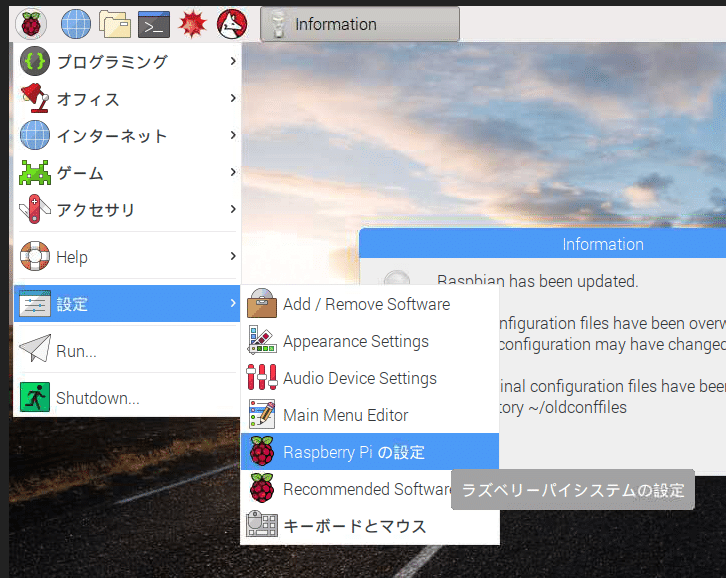This screenshot has width=726, height=578.
Task: Open the web browser globe launcher
Action: click(x=76, y=24)
